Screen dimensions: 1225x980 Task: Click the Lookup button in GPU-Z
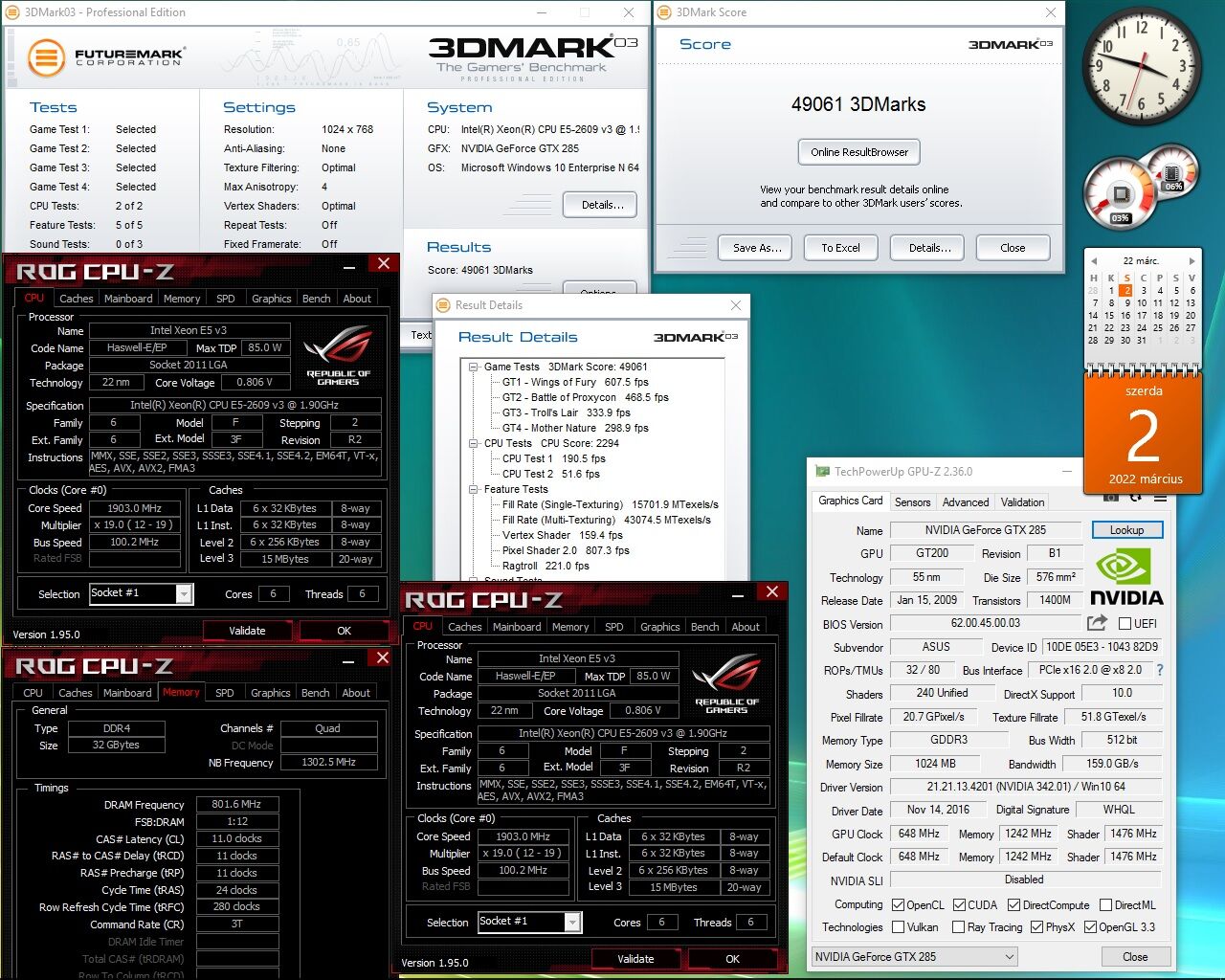coord(1126,530)
